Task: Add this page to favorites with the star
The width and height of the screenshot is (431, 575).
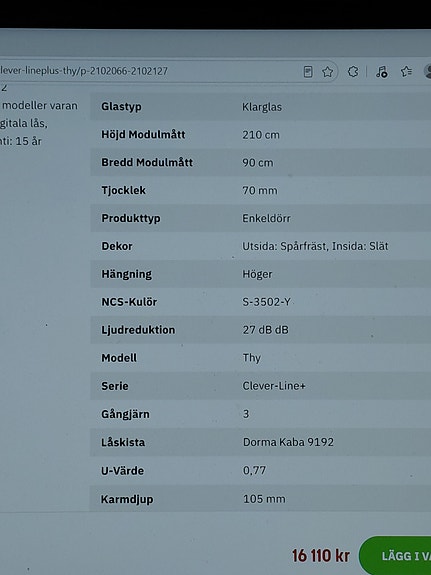Action: point(328,72)
